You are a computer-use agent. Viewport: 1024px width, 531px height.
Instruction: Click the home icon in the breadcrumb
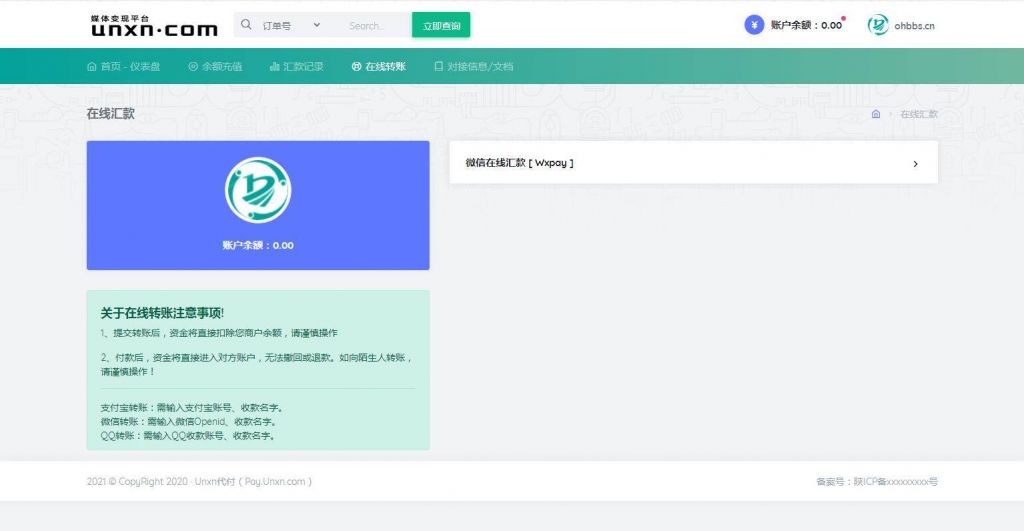[876, 114]
